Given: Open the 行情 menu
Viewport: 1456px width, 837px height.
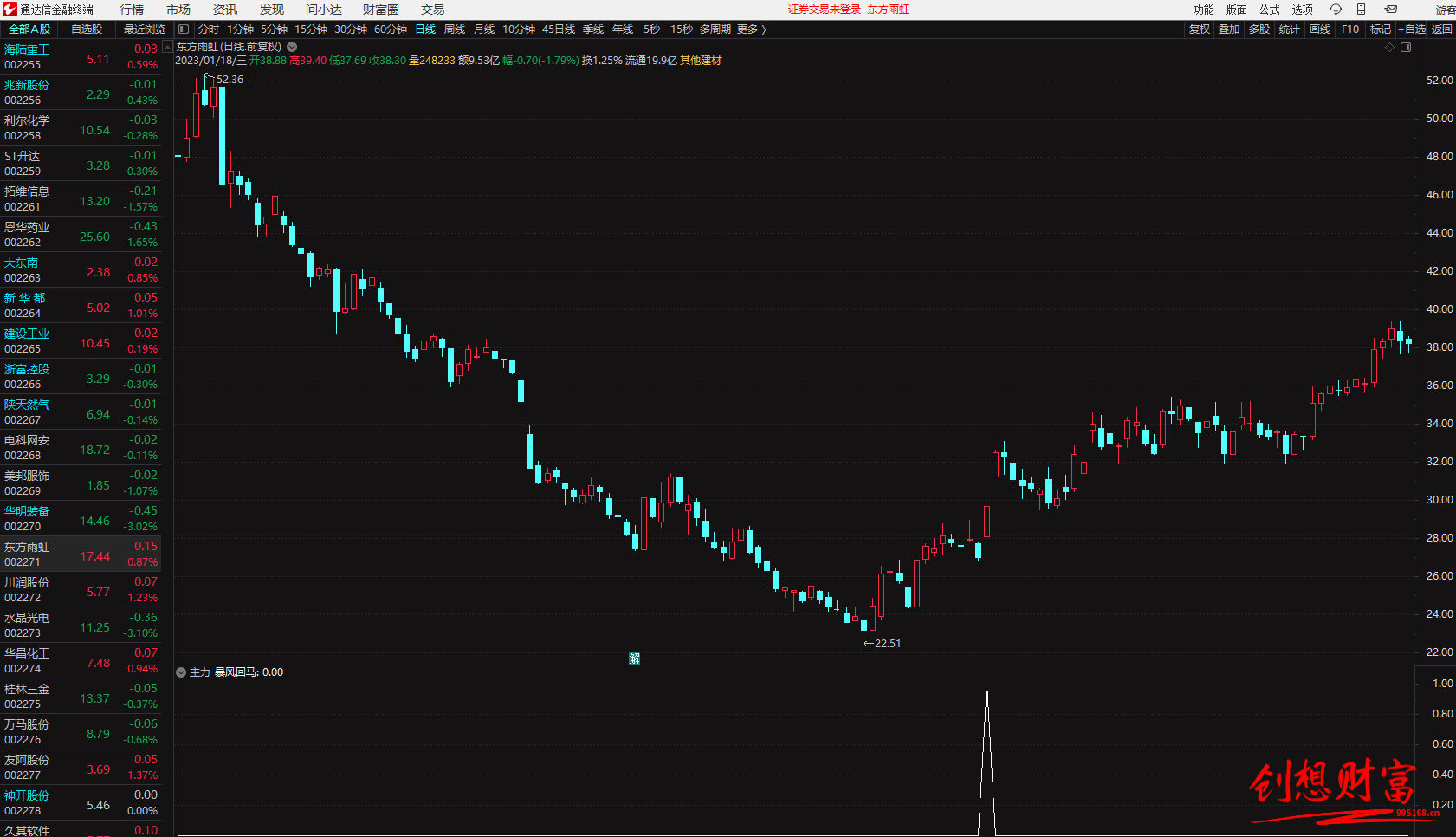Looking at the screenshot, I should [x=132, y=10].
